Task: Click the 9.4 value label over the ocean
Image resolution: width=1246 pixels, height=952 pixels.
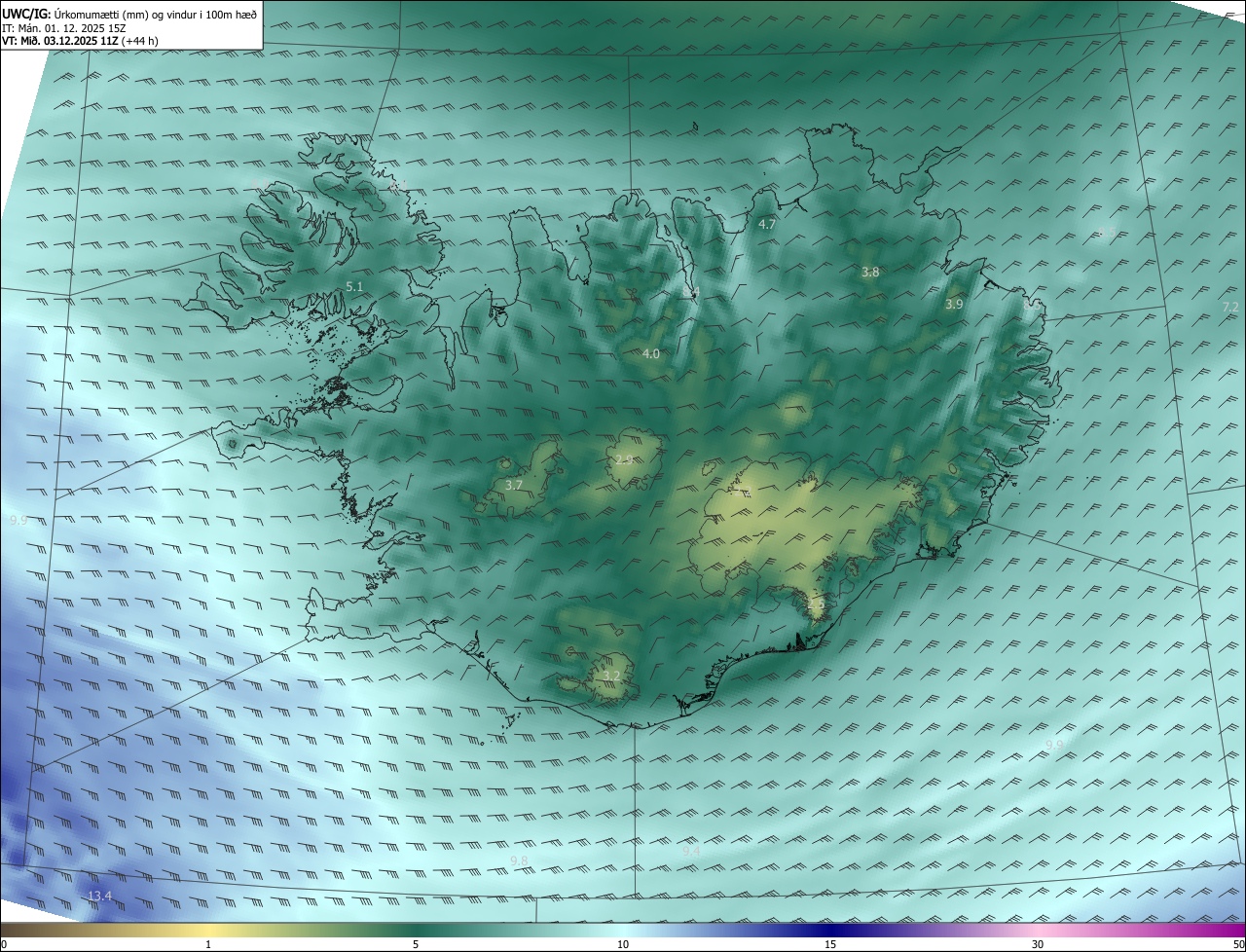Action: (x=691, y=851)
